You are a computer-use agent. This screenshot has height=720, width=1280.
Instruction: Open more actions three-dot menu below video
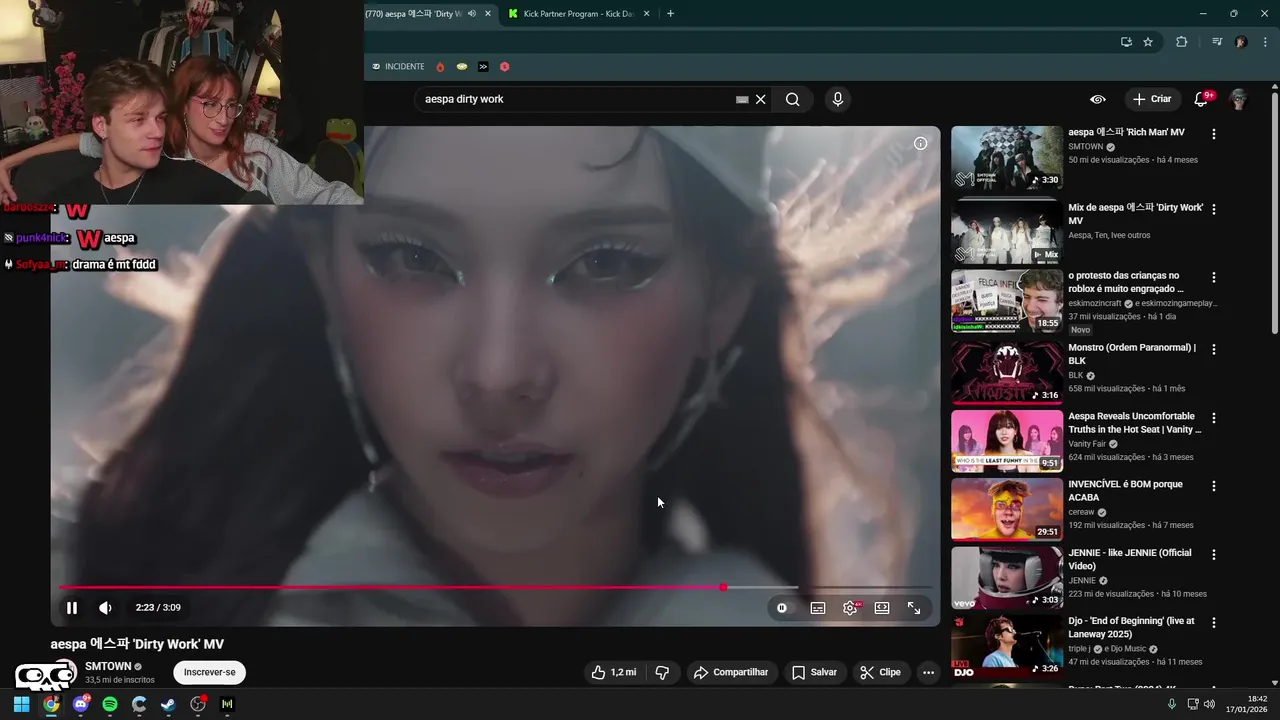click(x=928, y=672)
